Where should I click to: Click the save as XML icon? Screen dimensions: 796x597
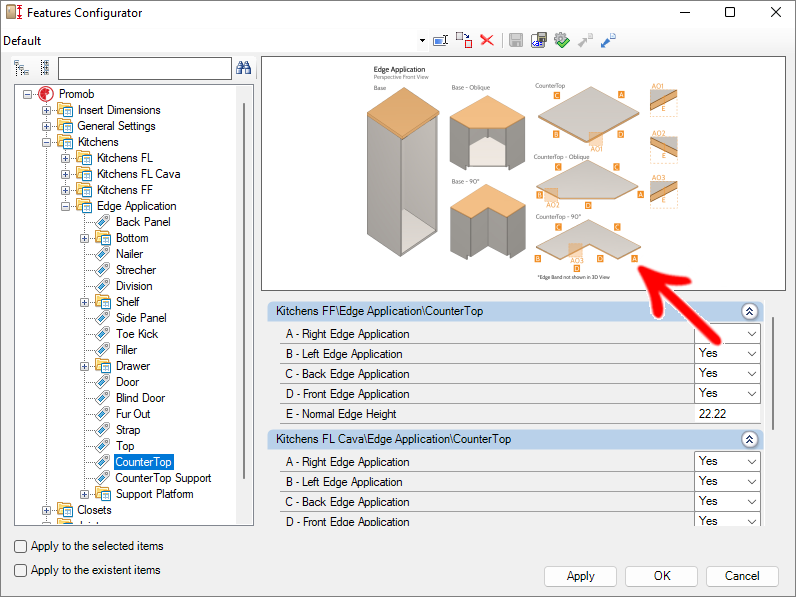(x=539, y=41)
